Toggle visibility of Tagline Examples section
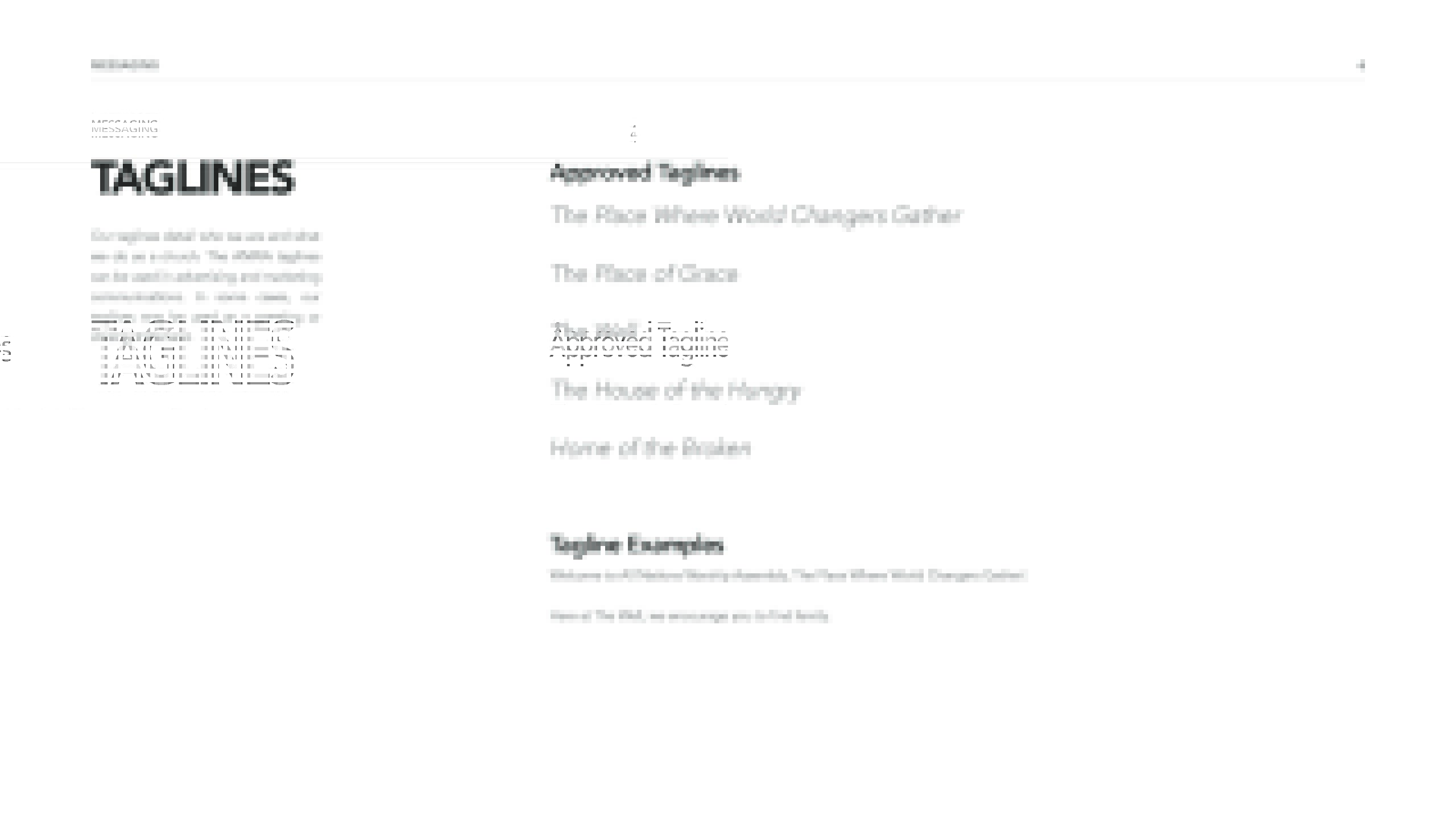The width and height of the screenshot is (1456, 819). 636,543
